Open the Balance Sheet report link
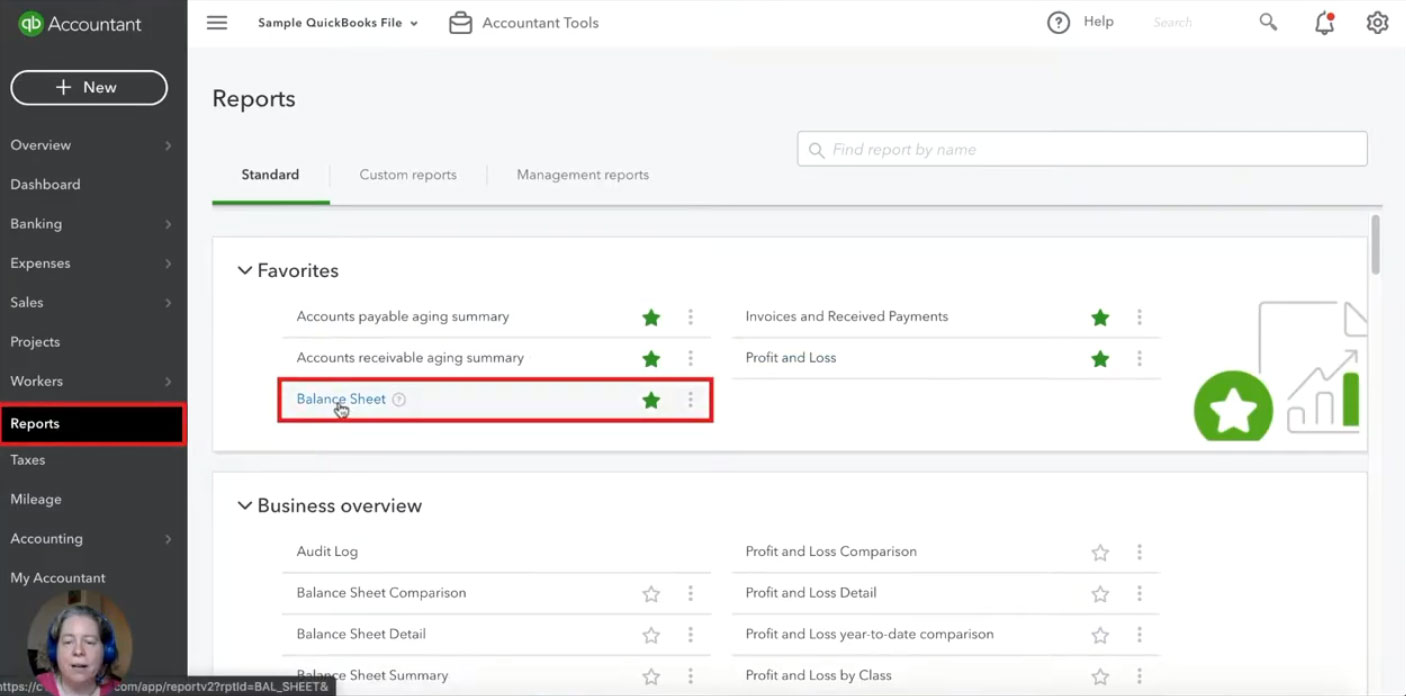Viewport: 1406px width, 696px height. click(341, 399)
